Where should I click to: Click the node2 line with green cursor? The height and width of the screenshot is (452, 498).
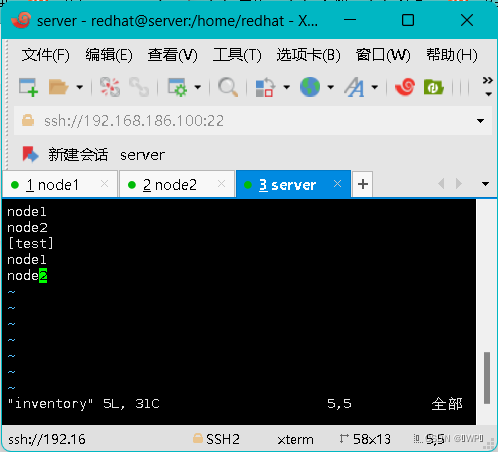point(27,276)
